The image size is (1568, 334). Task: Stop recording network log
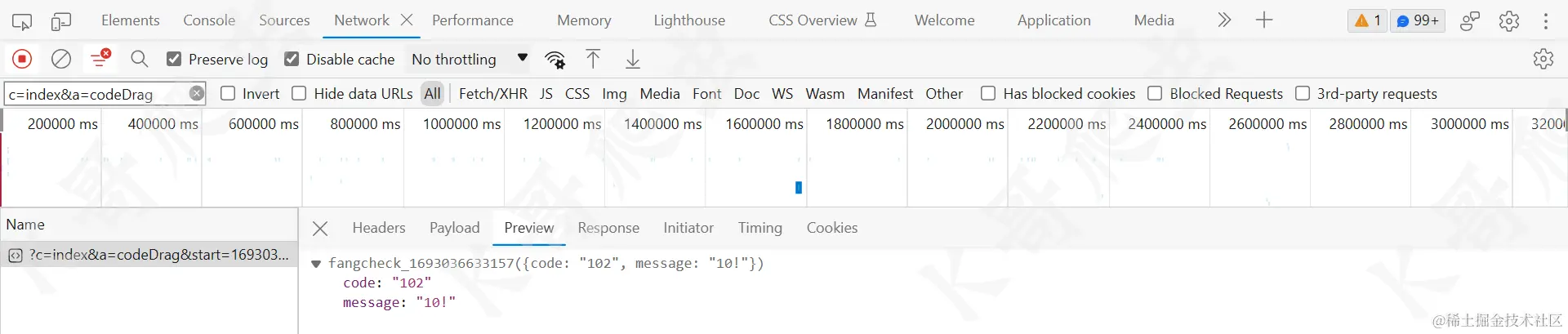click(22, 59)
